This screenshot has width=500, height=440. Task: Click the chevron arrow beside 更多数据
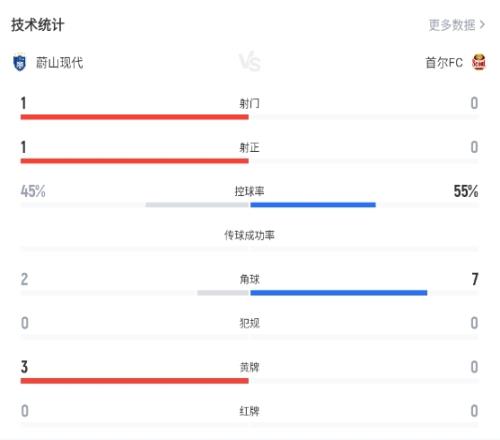coord(482,25)
